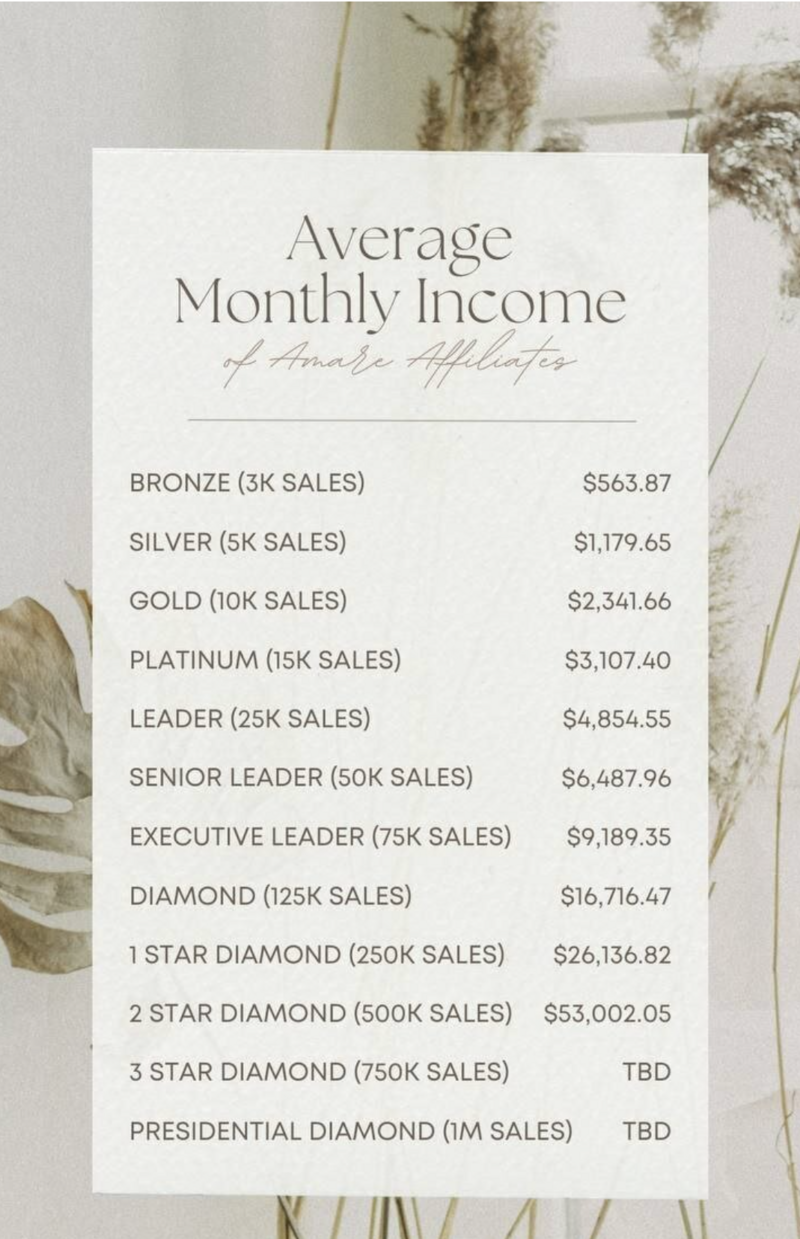The width and height of the screenshot is (800, 1239).
Task: Click the $1,179.65 amount
Action: pos(622,543)
